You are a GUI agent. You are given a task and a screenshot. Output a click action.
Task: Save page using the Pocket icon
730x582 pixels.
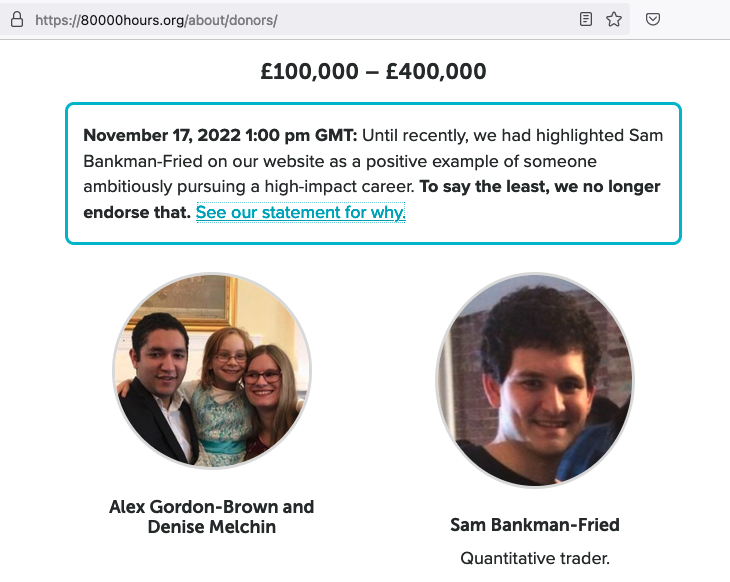click(x=653, y=19)
